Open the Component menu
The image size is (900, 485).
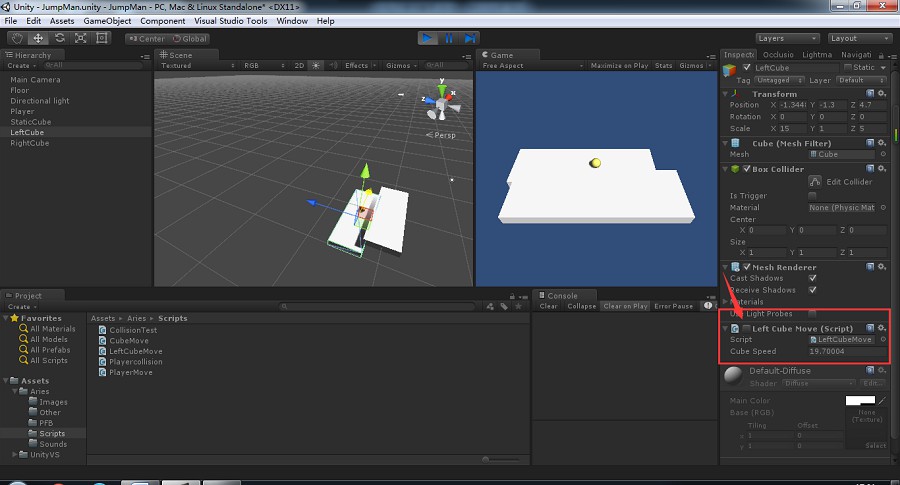[x=162, y=21]
